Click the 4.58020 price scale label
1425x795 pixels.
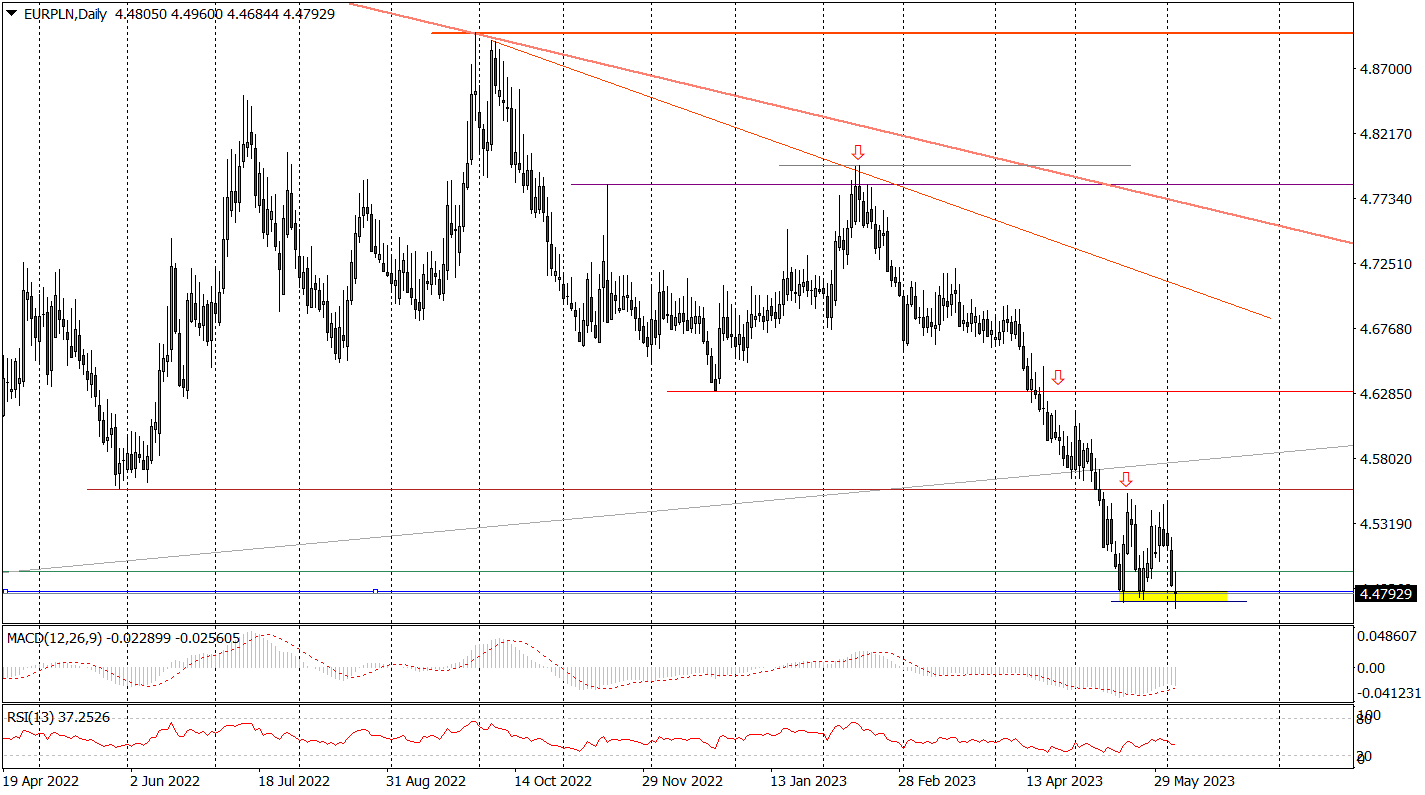pos(1385,459)
